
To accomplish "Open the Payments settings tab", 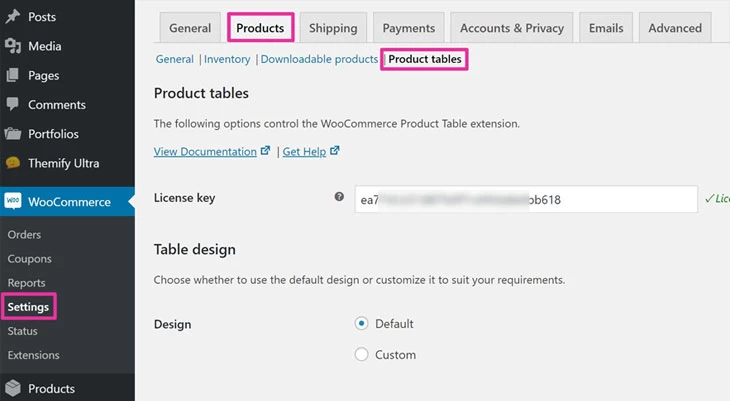I will coord(409,28).
